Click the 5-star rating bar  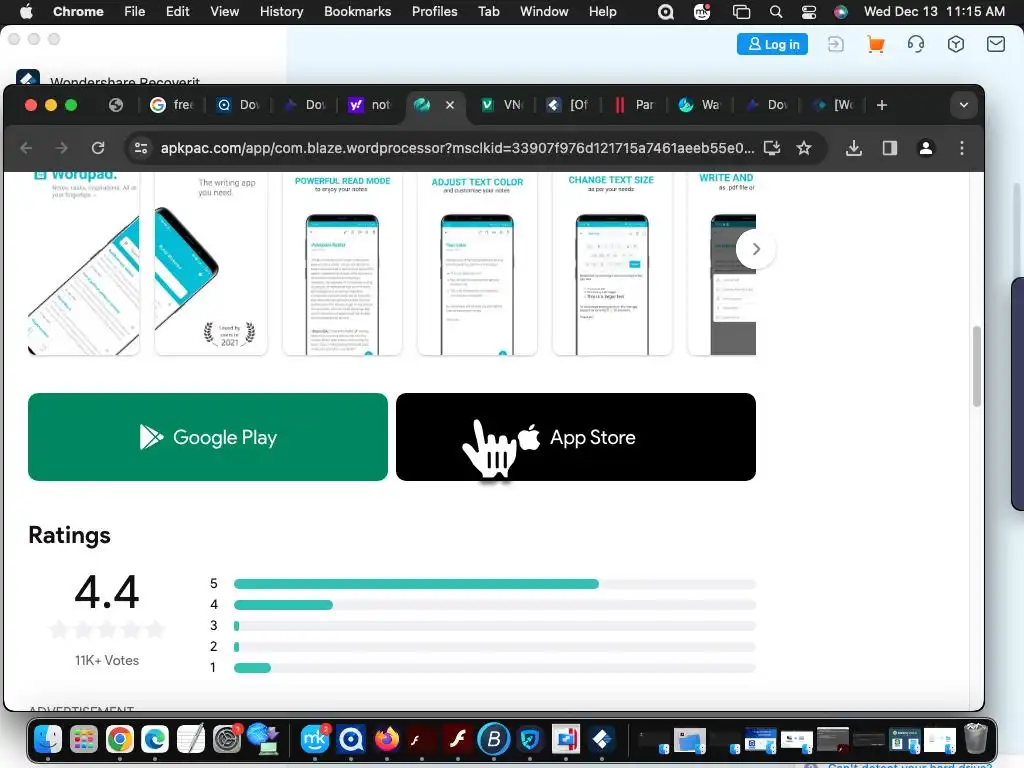(494, 584)
